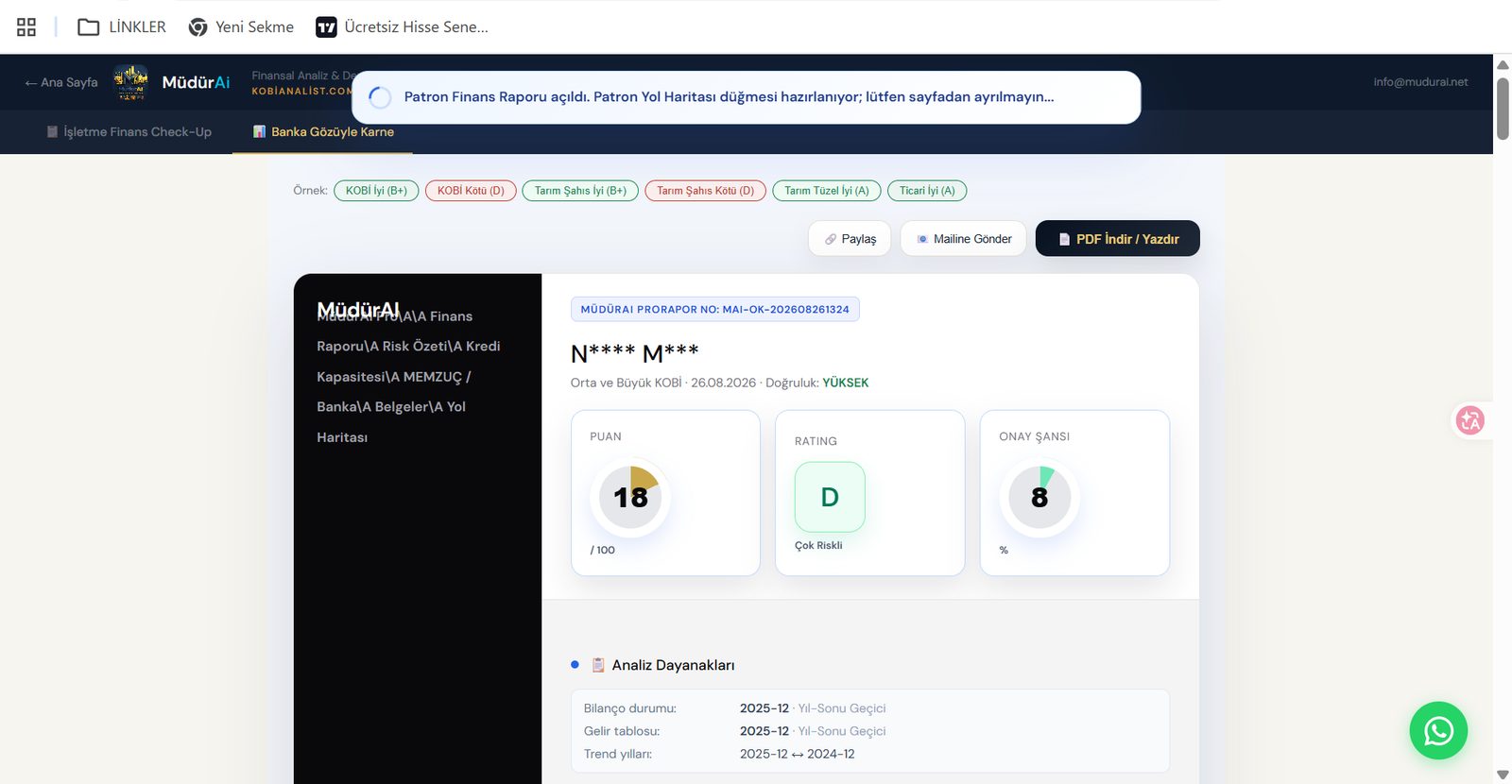Open the Yeni Sekme bookmark
Screen dimensions: 1512x784
(x=241, y=27)
